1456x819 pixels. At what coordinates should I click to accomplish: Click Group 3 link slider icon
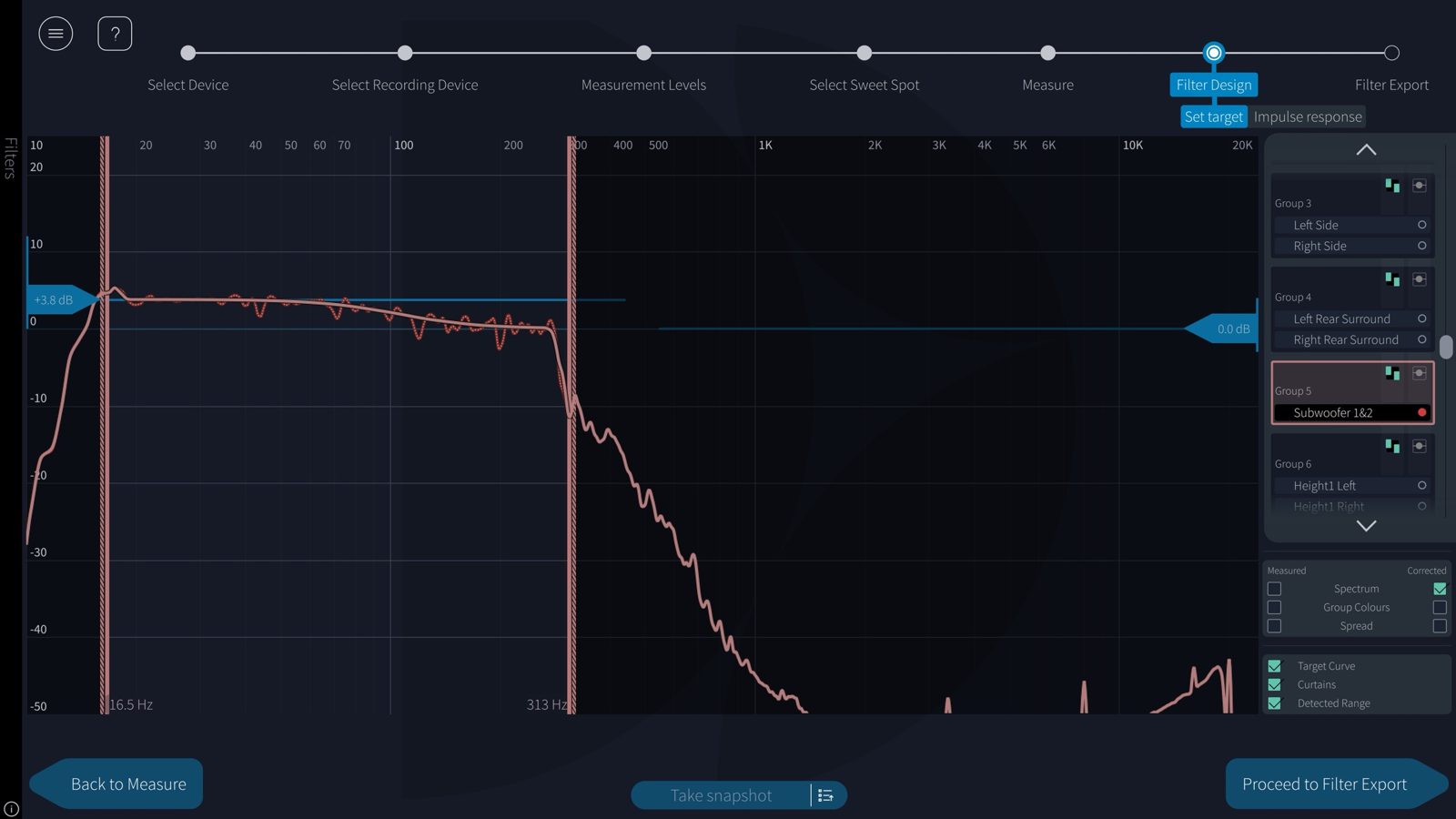tap(1419, 186)
